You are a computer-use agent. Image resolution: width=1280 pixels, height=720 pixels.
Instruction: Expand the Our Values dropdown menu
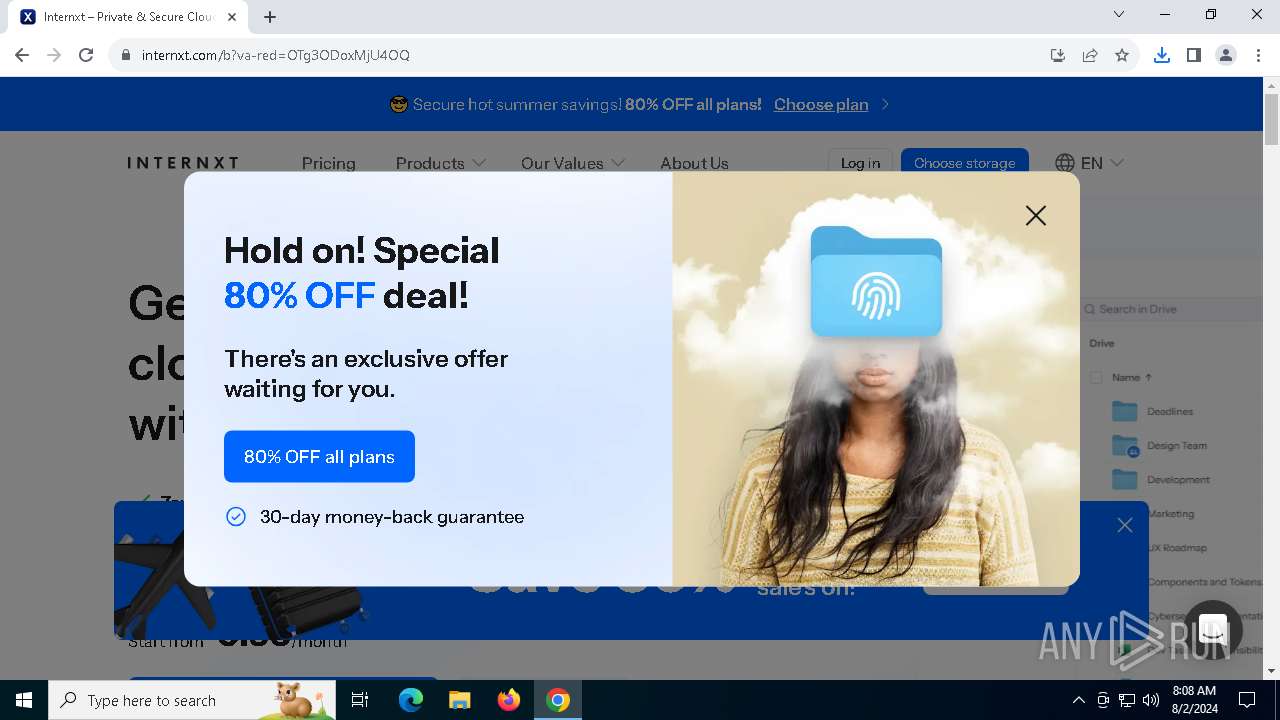(x=572, y=163)
